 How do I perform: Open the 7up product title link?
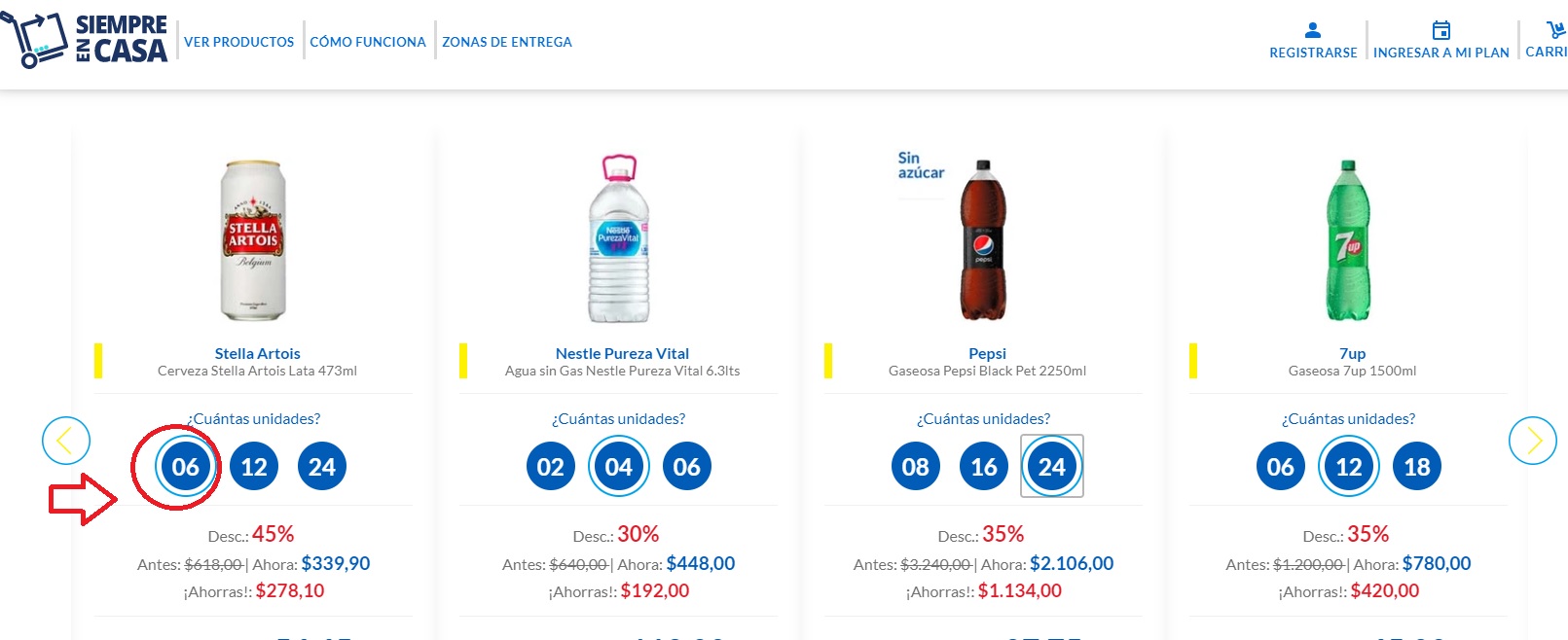1352,353
